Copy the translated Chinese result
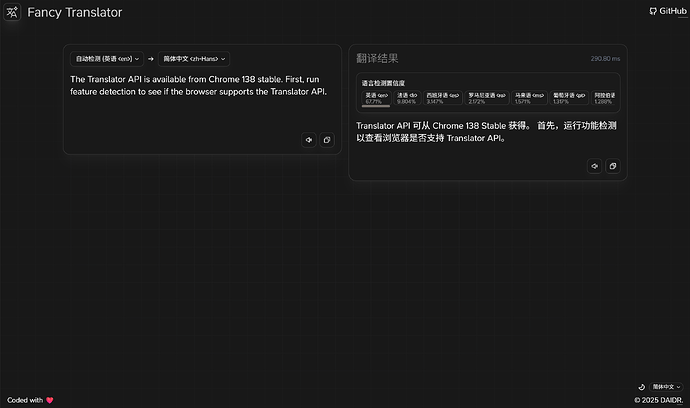690x408 pixels. (x=613, y=166)
